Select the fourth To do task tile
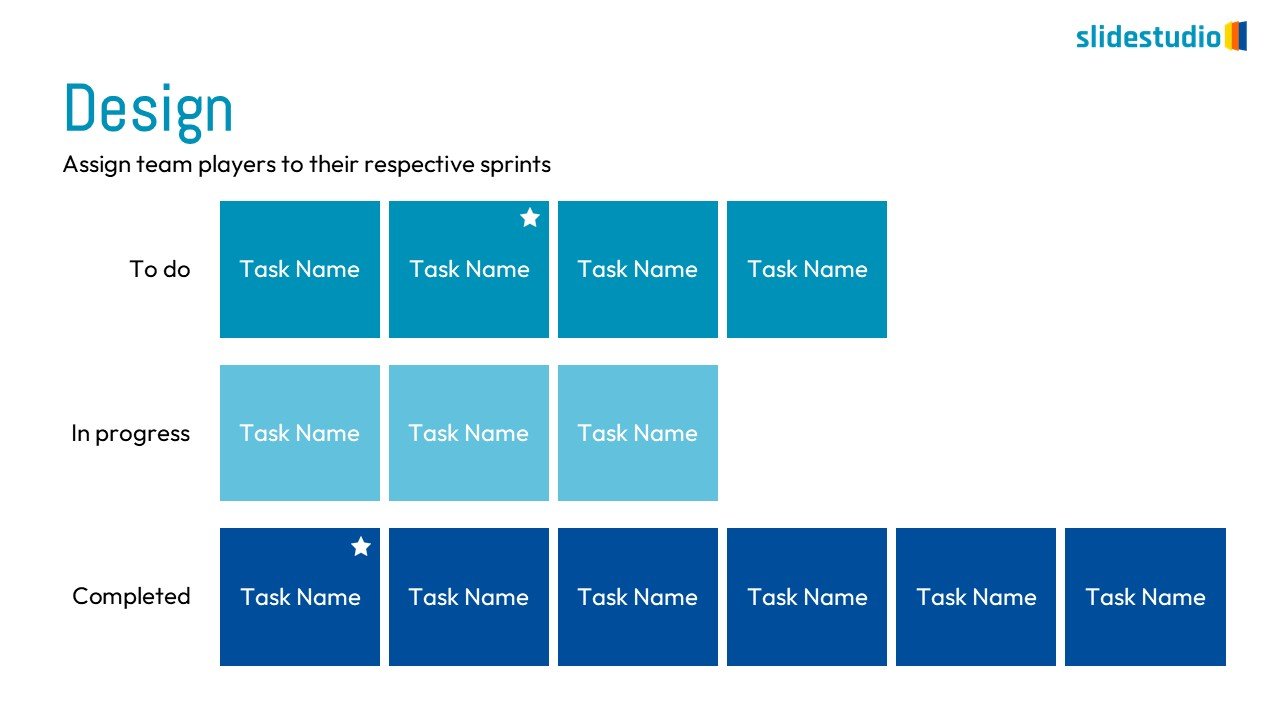Viewport: 1280px width, 720px height. (807, 269)
